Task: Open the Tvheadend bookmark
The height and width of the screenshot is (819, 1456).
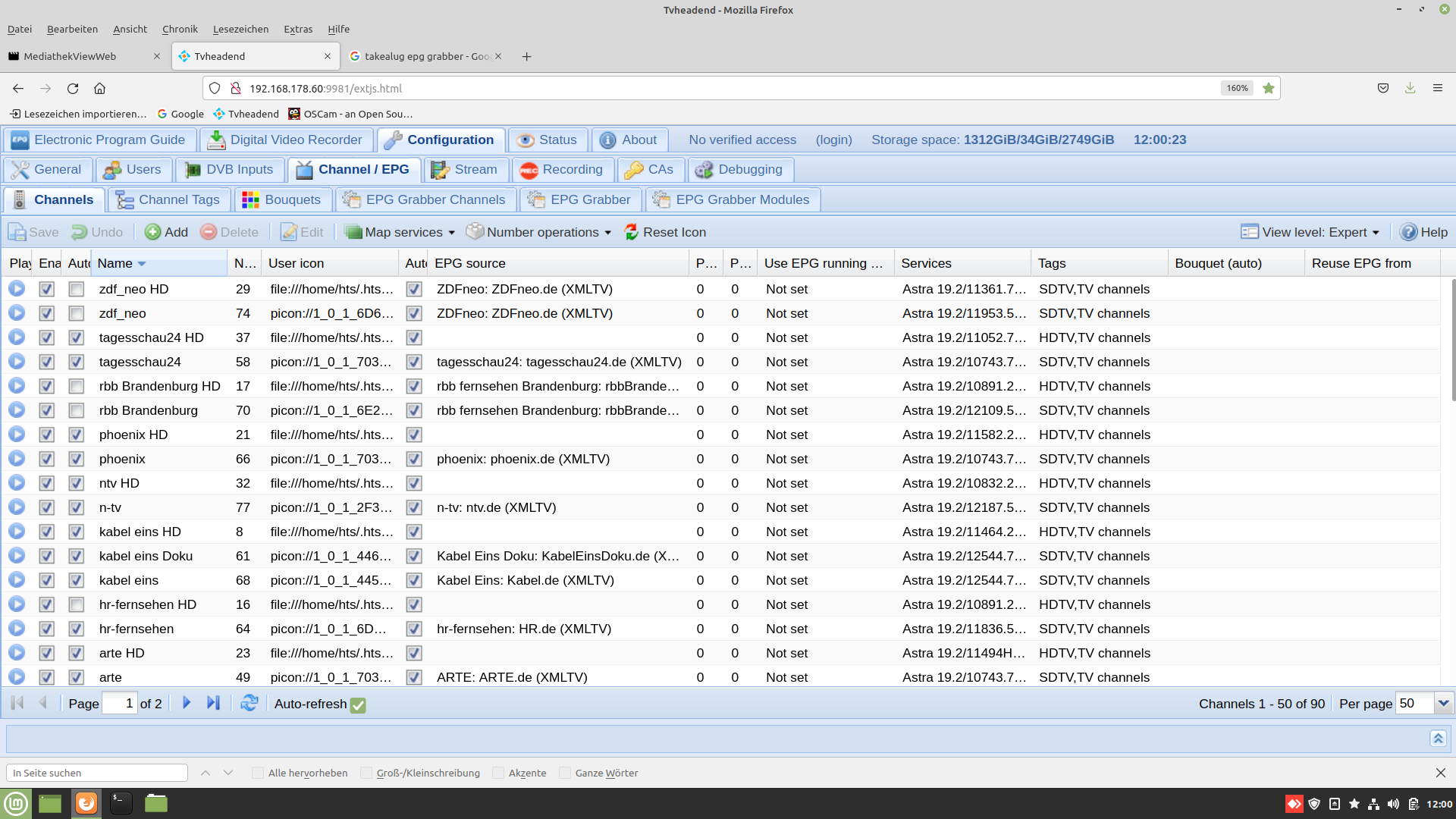Action: tap(246, 114)
